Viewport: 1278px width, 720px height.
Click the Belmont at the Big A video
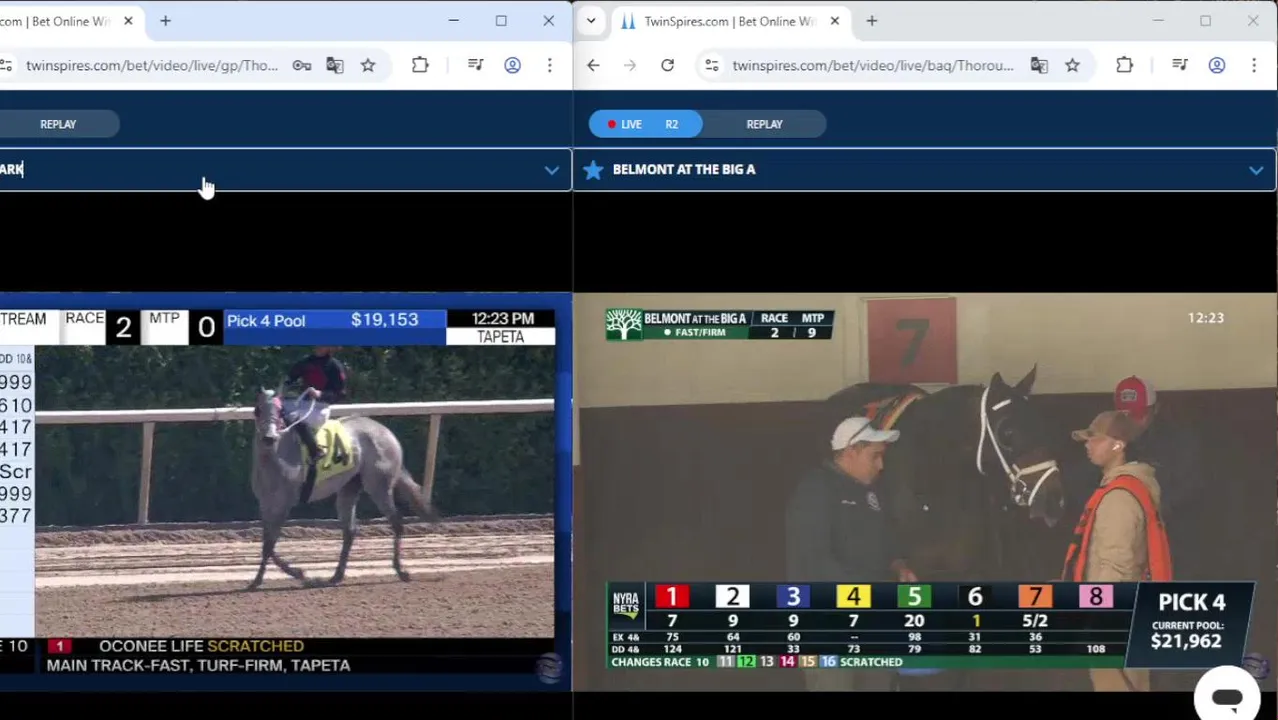tap(925, 491)
